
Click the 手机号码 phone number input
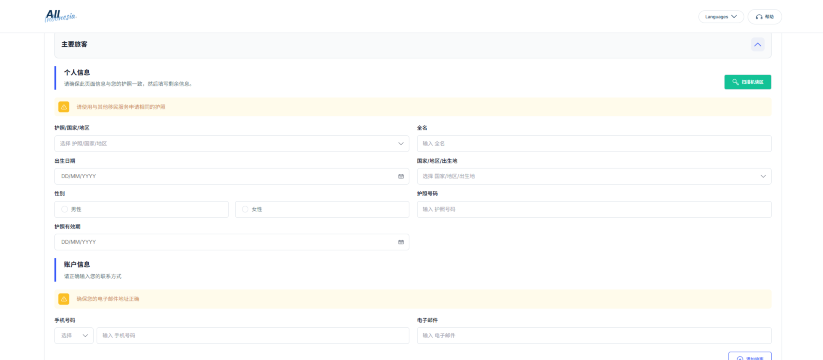tap(252, 335)
